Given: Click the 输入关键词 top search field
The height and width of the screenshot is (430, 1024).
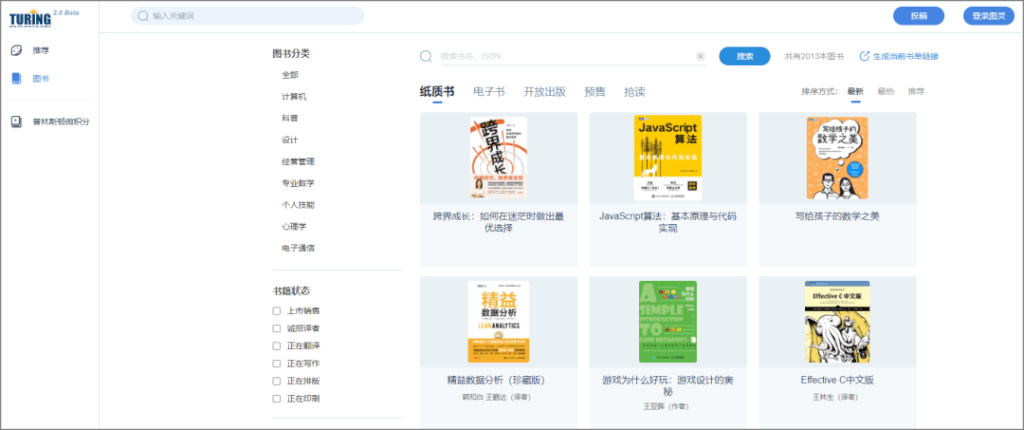Looking at the screenshot, I should click(248, 16).
